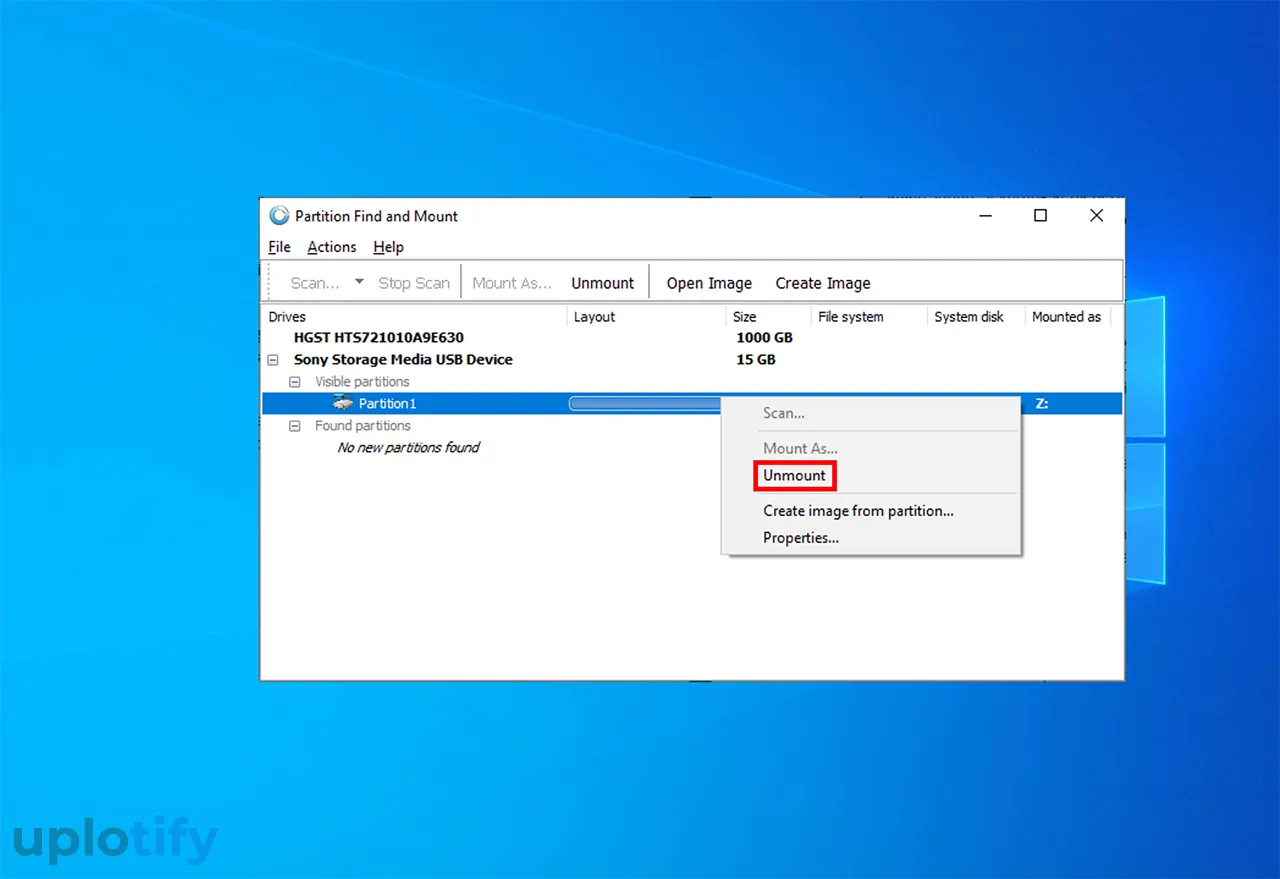Collapse the Sony Storage Media USB Device node

click(x=273, y=360)
